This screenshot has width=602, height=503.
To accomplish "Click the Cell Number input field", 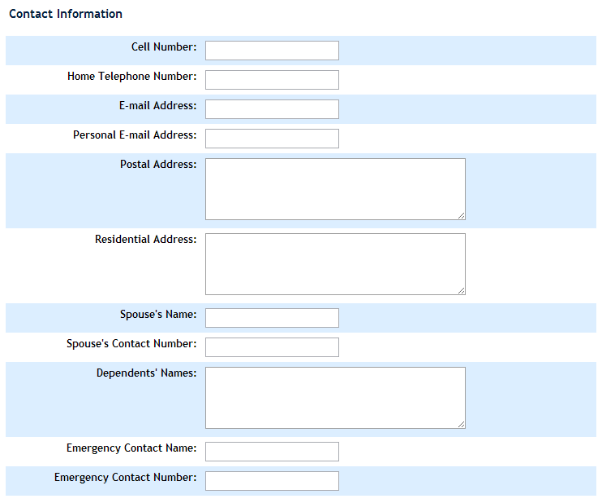I will 272,50.
